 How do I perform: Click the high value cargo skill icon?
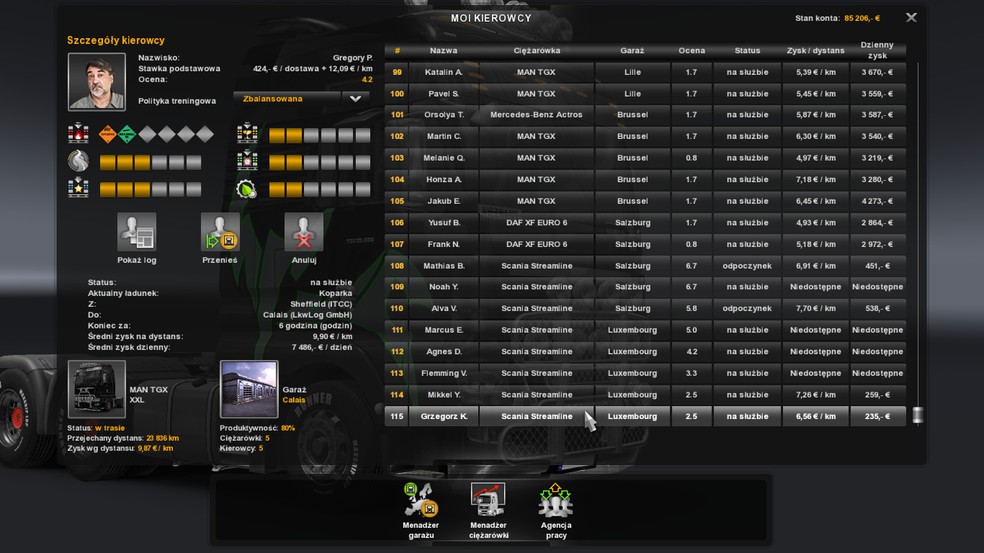[78, 188]
